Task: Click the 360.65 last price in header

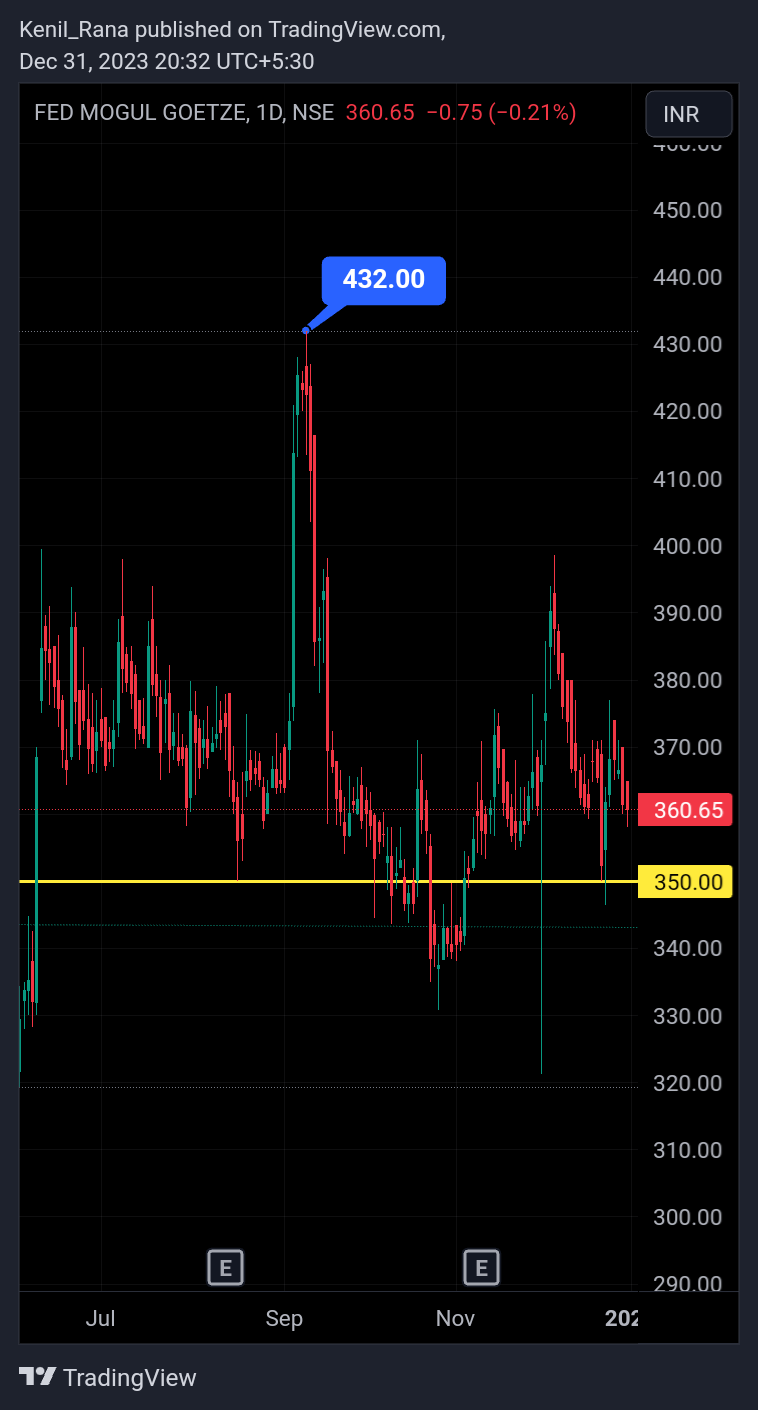Action: pyautogui.click(x=380, y=113)
